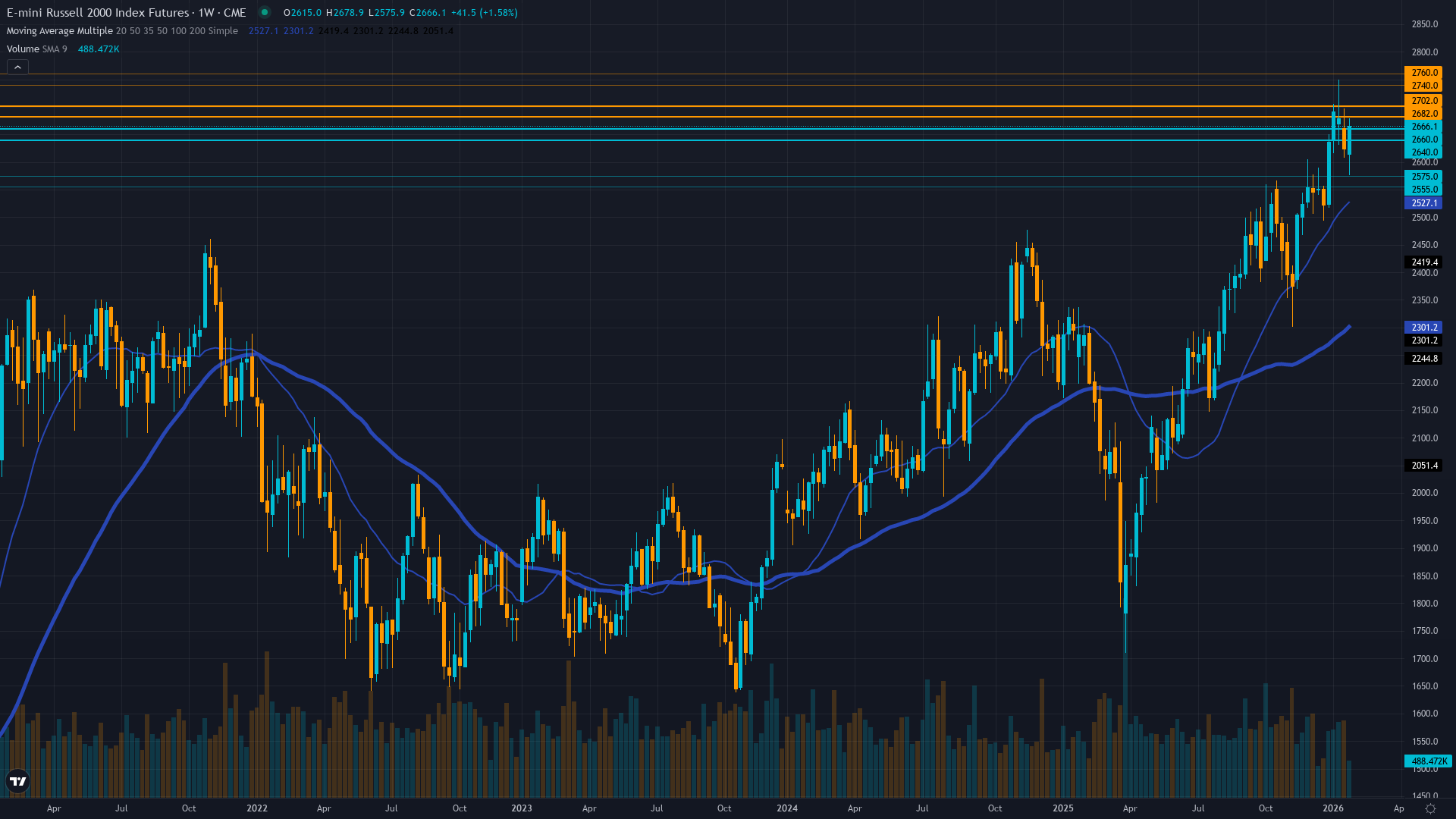Click the high value H2678.9
1456x819 pixels.
pos(345,13)
